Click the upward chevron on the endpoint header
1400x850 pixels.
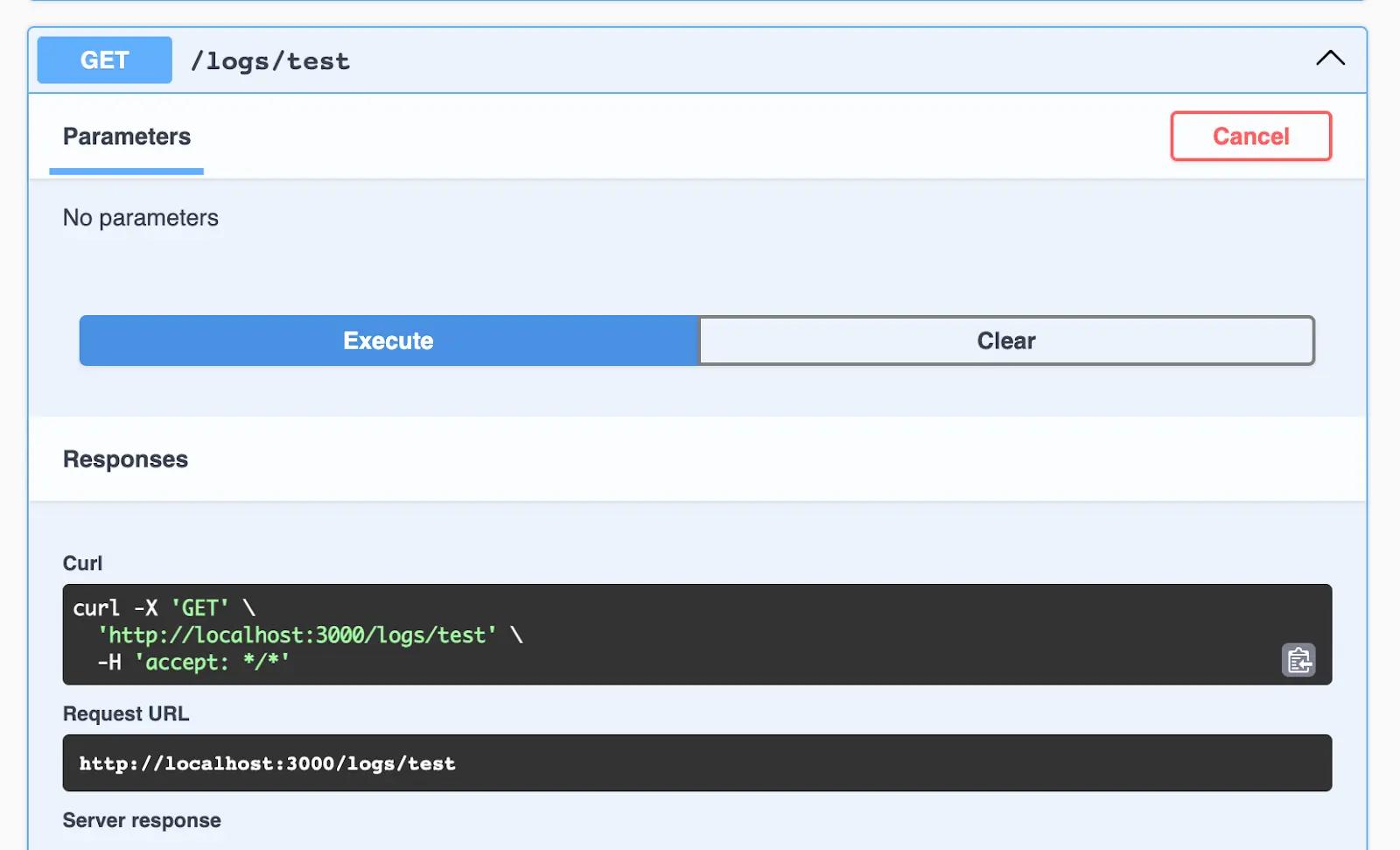1329,59
